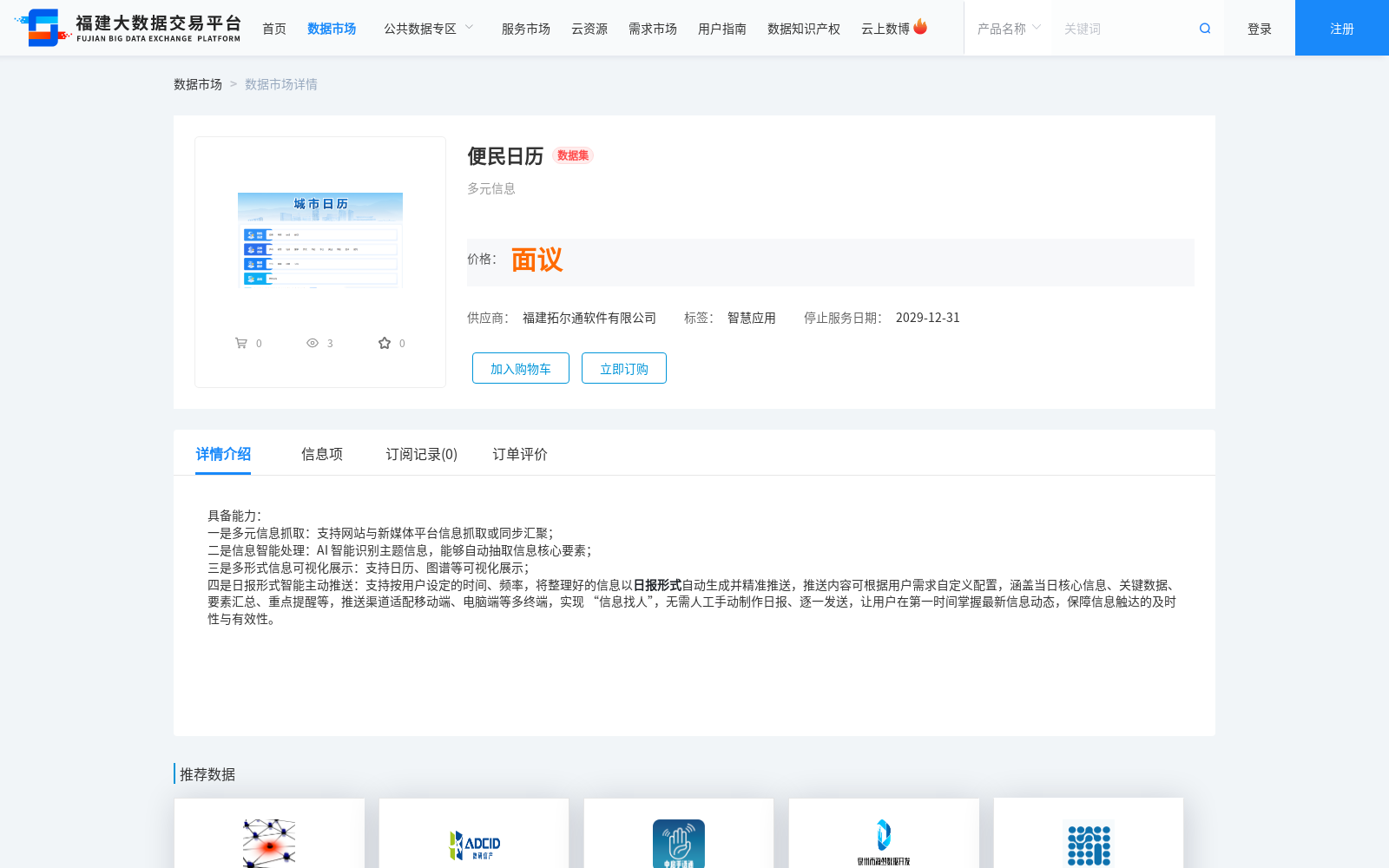
Task: Open 数据知识产权 navigation item
Action: tap(804, 29)
